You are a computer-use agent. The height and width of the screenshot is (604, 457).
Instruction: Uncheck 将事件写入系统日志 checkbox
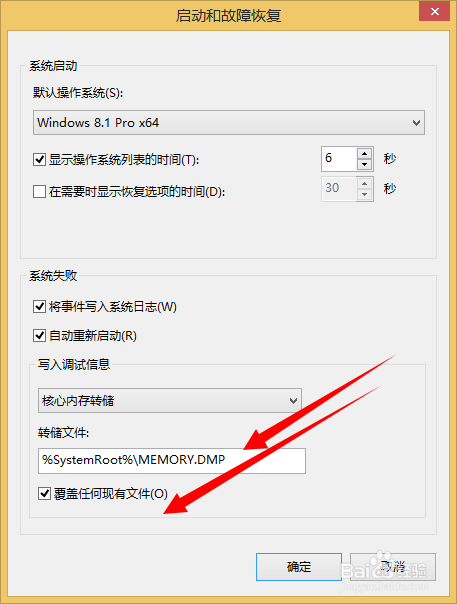click(x=39, y=307)
